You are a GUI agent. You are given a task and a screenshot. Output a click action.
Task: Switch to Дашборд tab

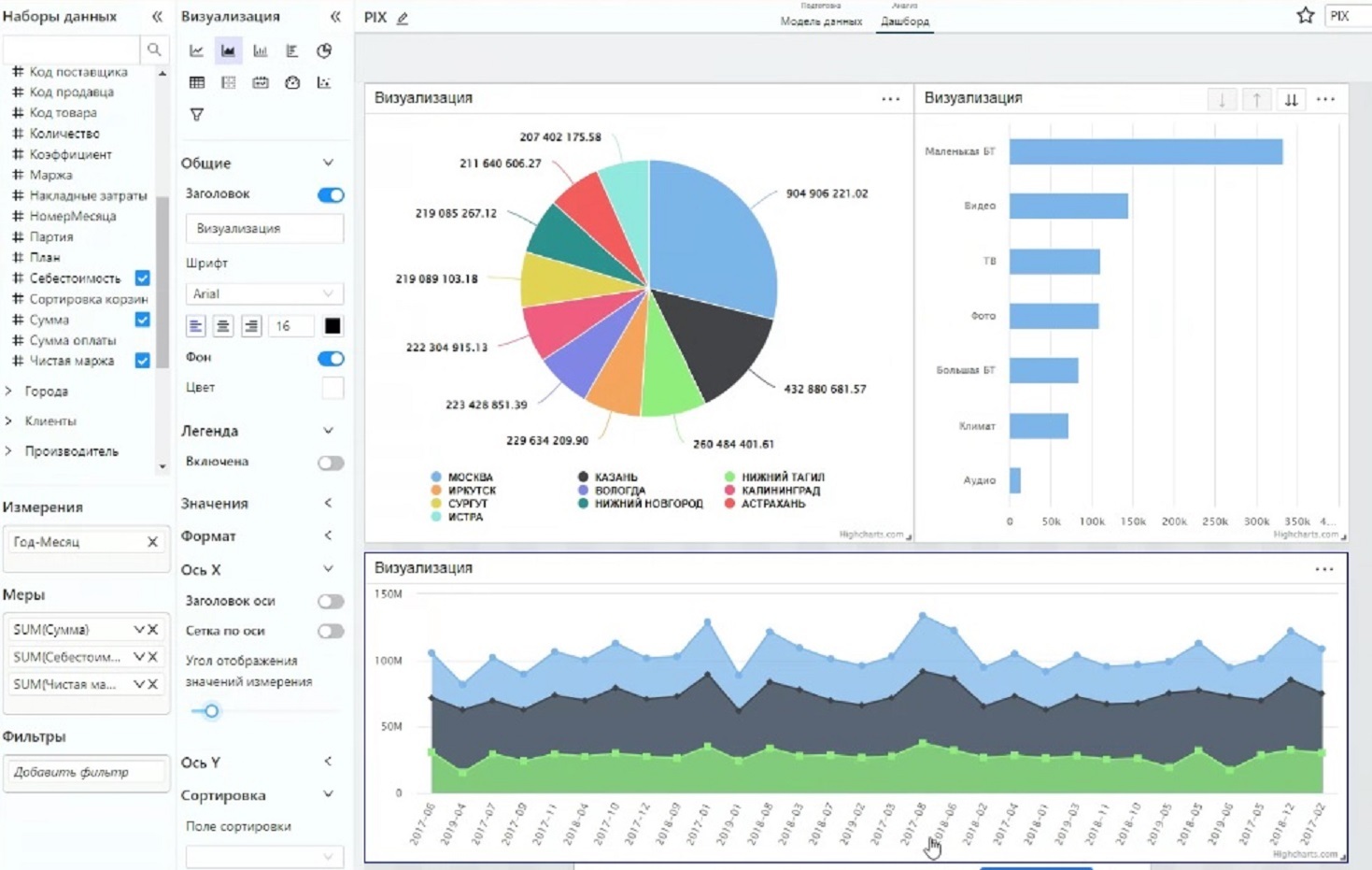(905, 21)
